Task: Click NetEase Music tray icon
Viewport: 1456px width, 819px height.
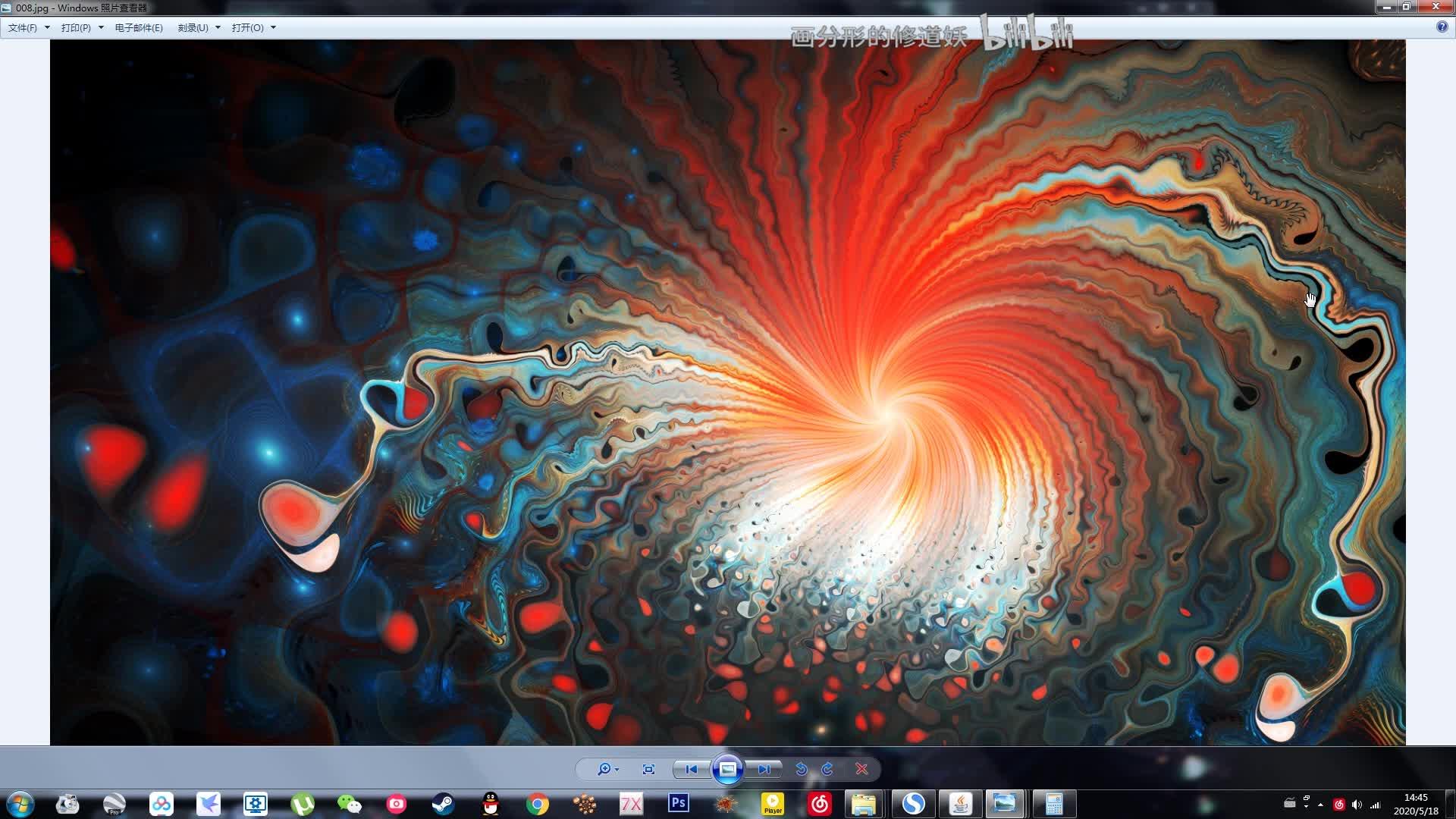Action: pos(1339,805)
